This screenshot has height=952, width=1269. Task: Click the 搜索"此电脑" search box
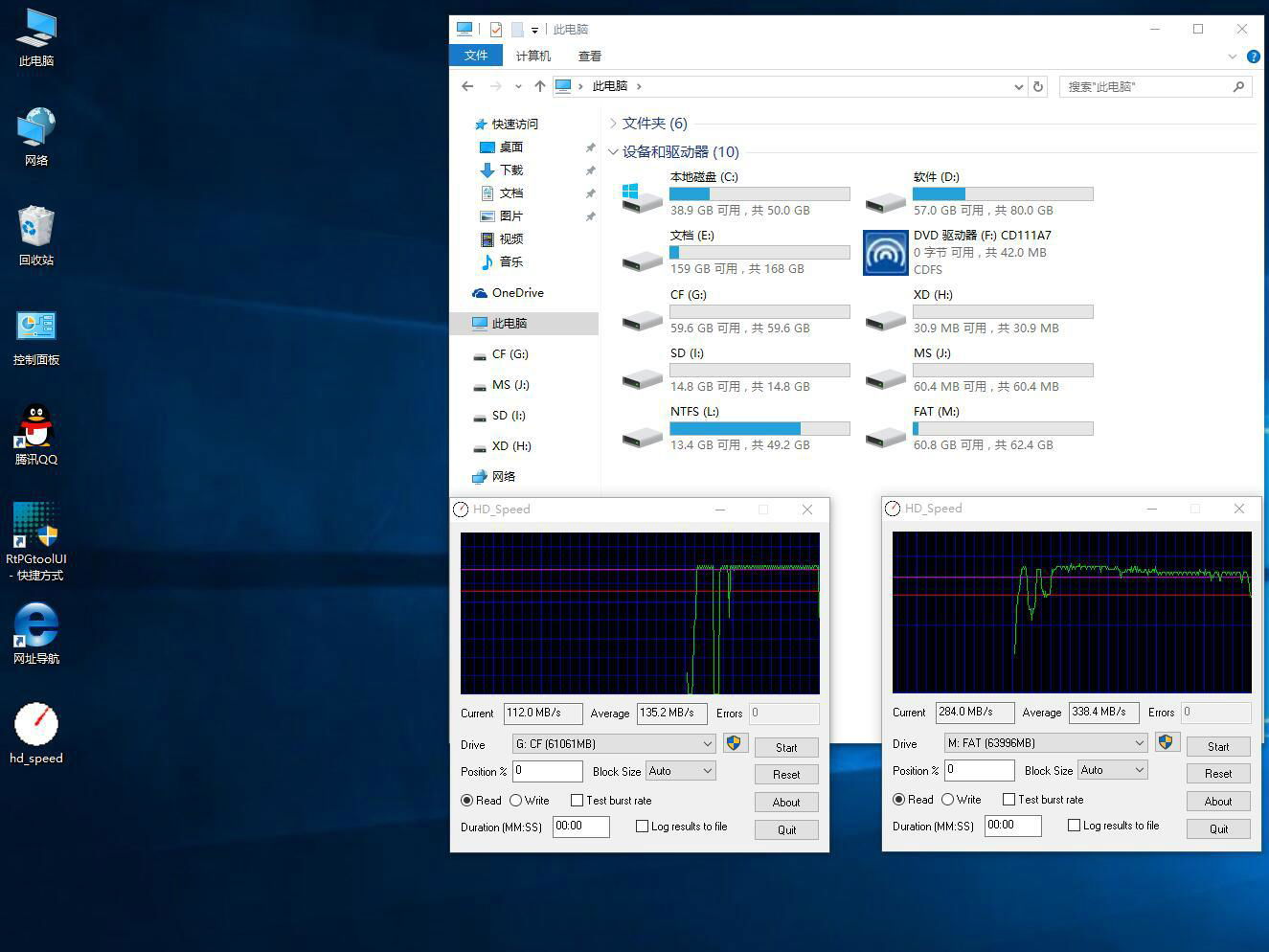(x=1155, y=86)
